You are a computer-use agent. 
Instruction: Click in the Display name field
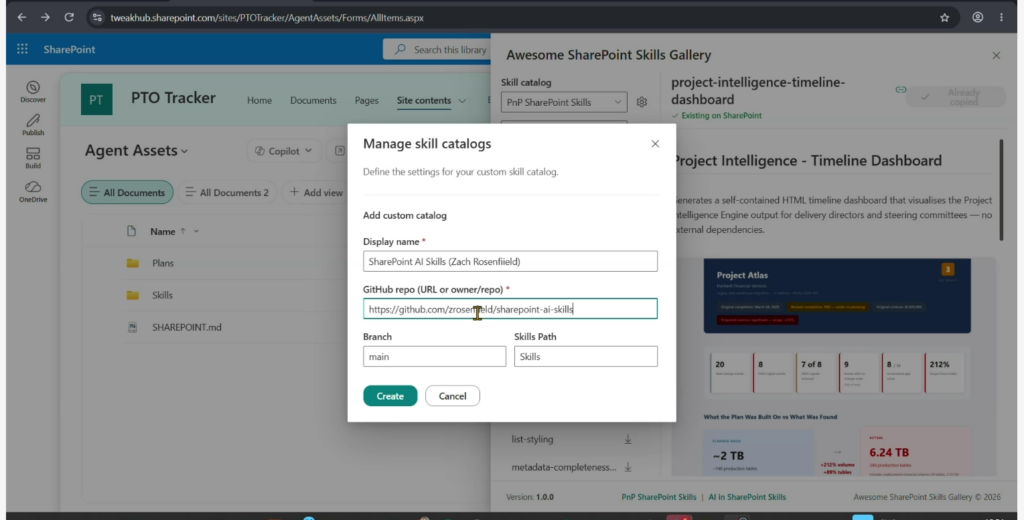[x=510, y=261]
